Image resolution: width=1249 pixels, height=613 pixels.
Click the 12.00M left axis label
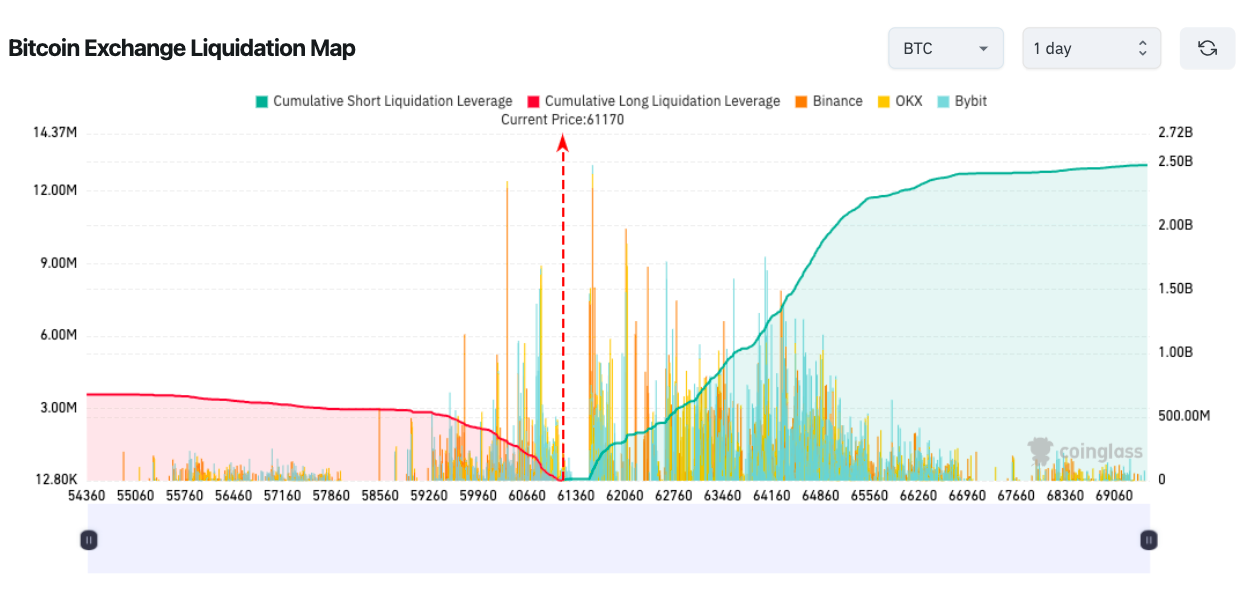coord(55,191)
